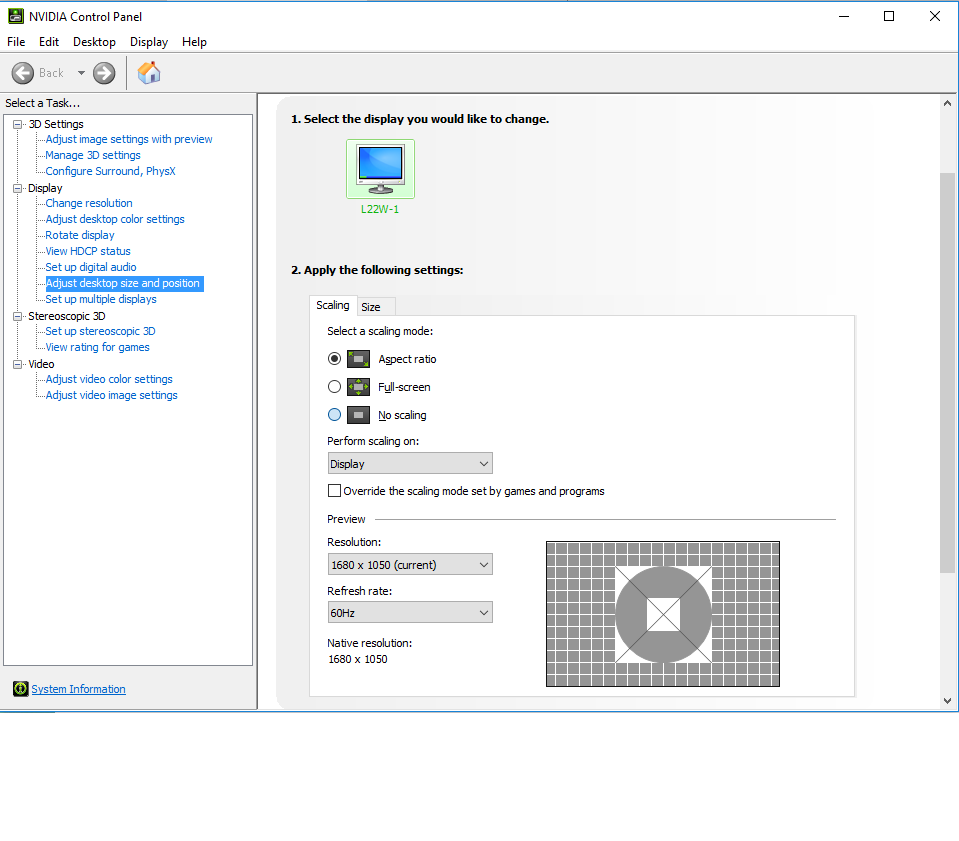Click the System Information icon

pyautogui.click(x=21, y=689)
